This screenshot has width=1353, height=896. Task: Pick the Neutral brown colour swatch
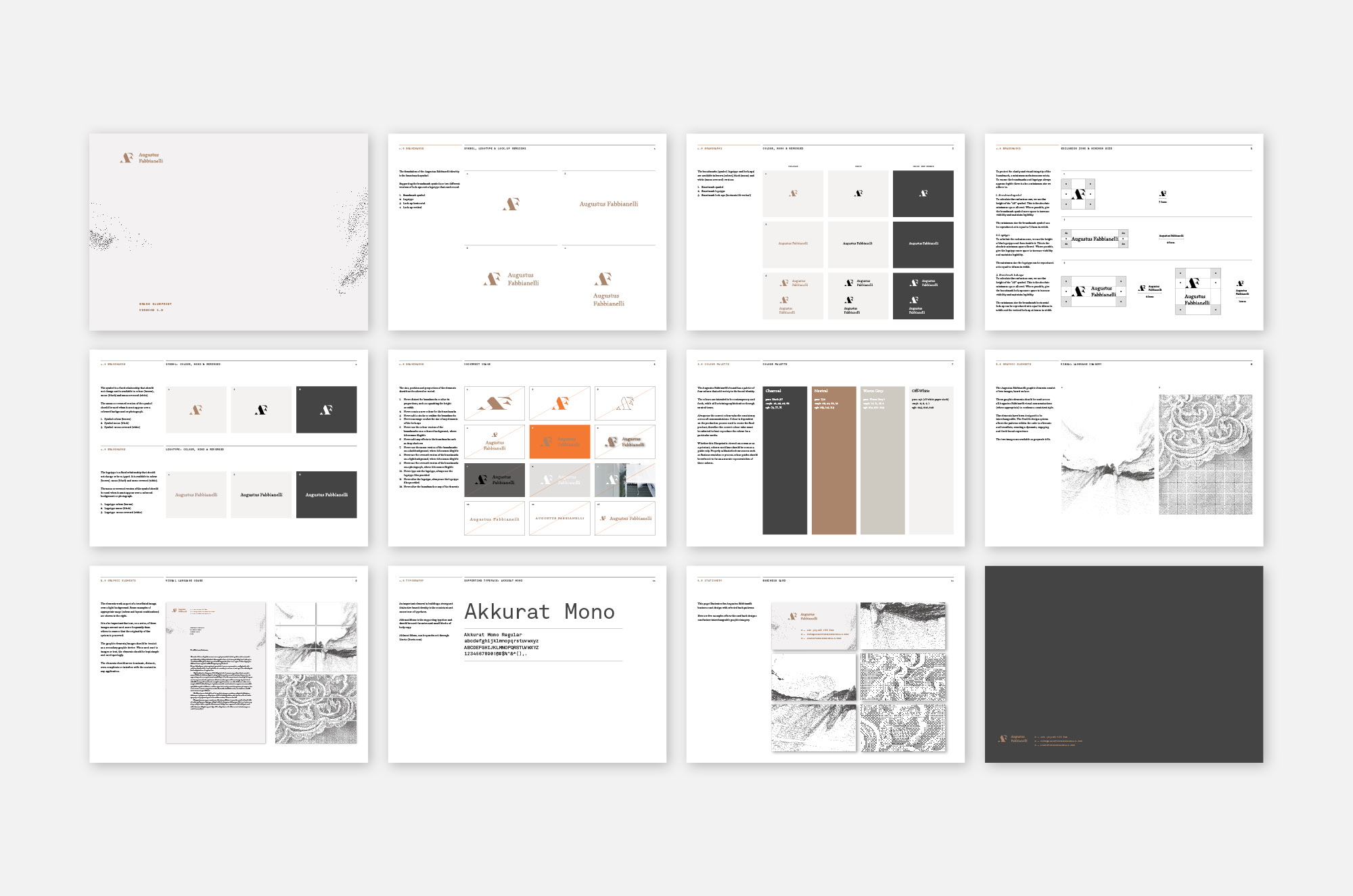coord(834,461)
